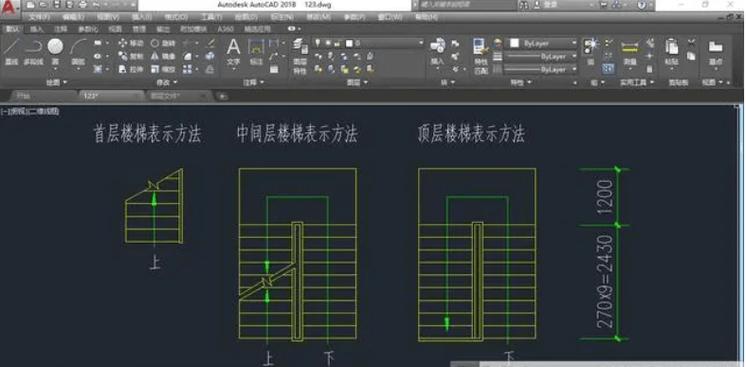Click the New file icon in quick access toolbar
746x367 pixels.
31,5
